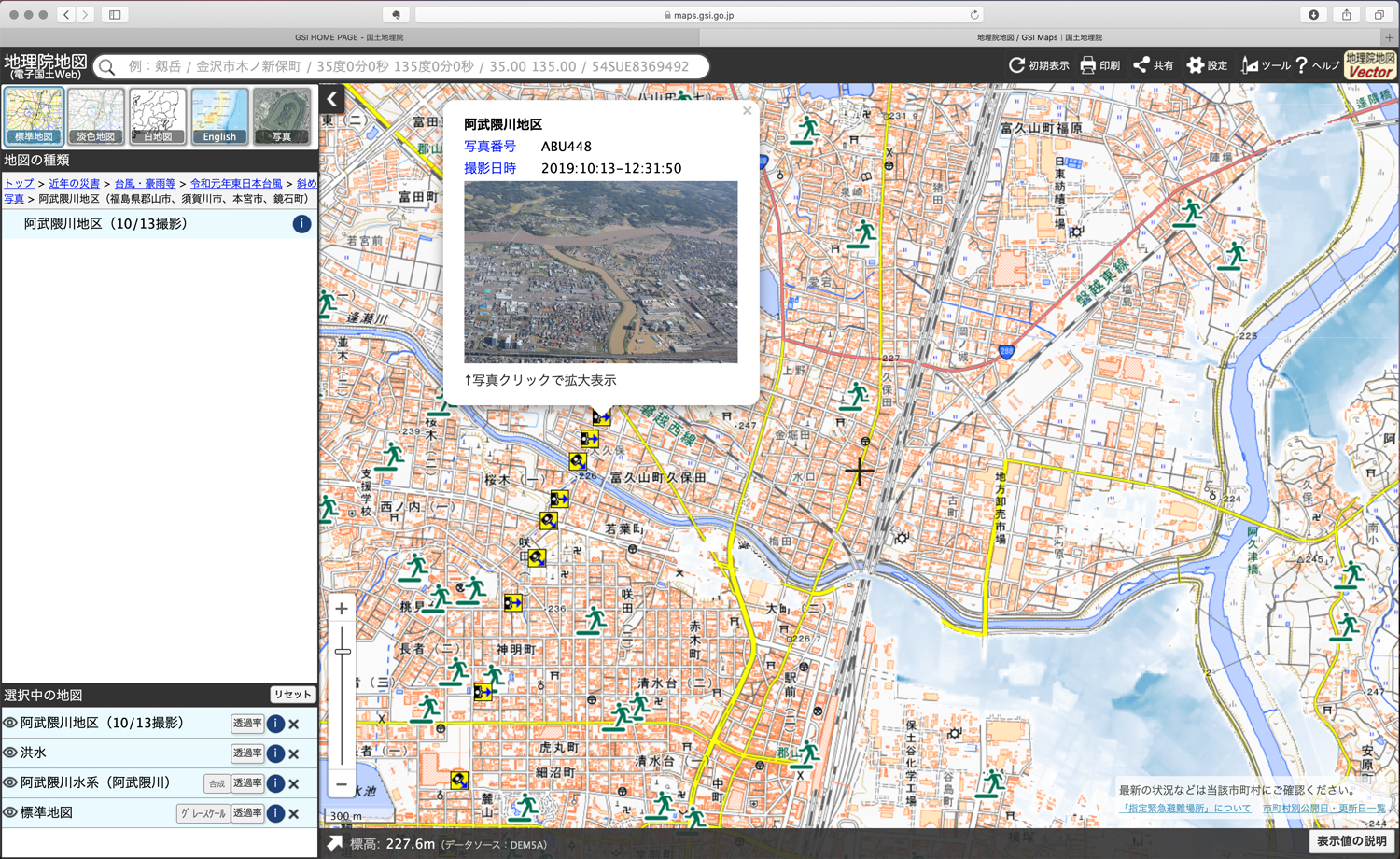Toggle the Safari sidebar
The image size is (1400, 859).
coord(115,15)
